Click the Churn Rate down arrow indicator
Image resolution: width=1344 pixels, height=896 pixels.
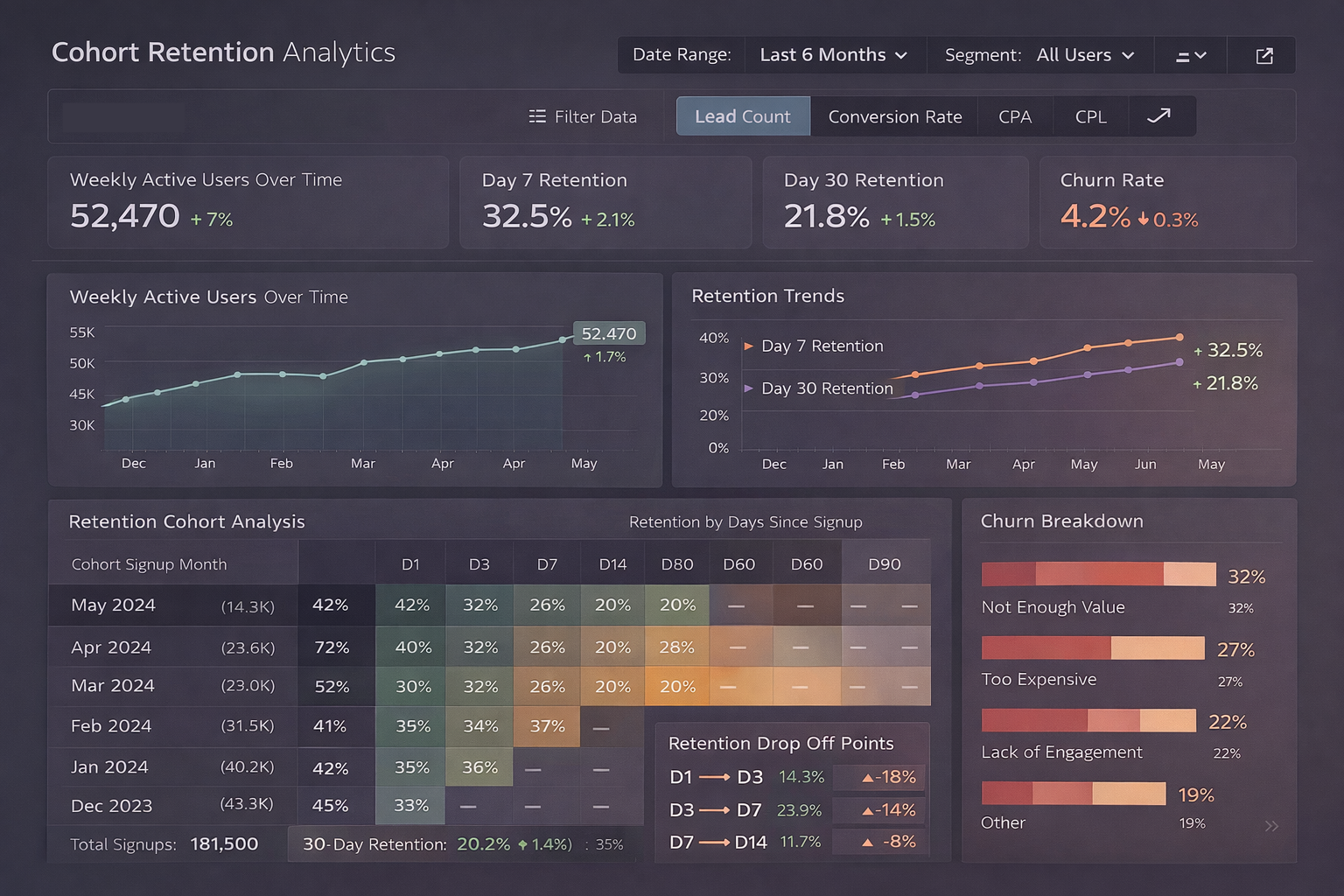point(1143,220)
